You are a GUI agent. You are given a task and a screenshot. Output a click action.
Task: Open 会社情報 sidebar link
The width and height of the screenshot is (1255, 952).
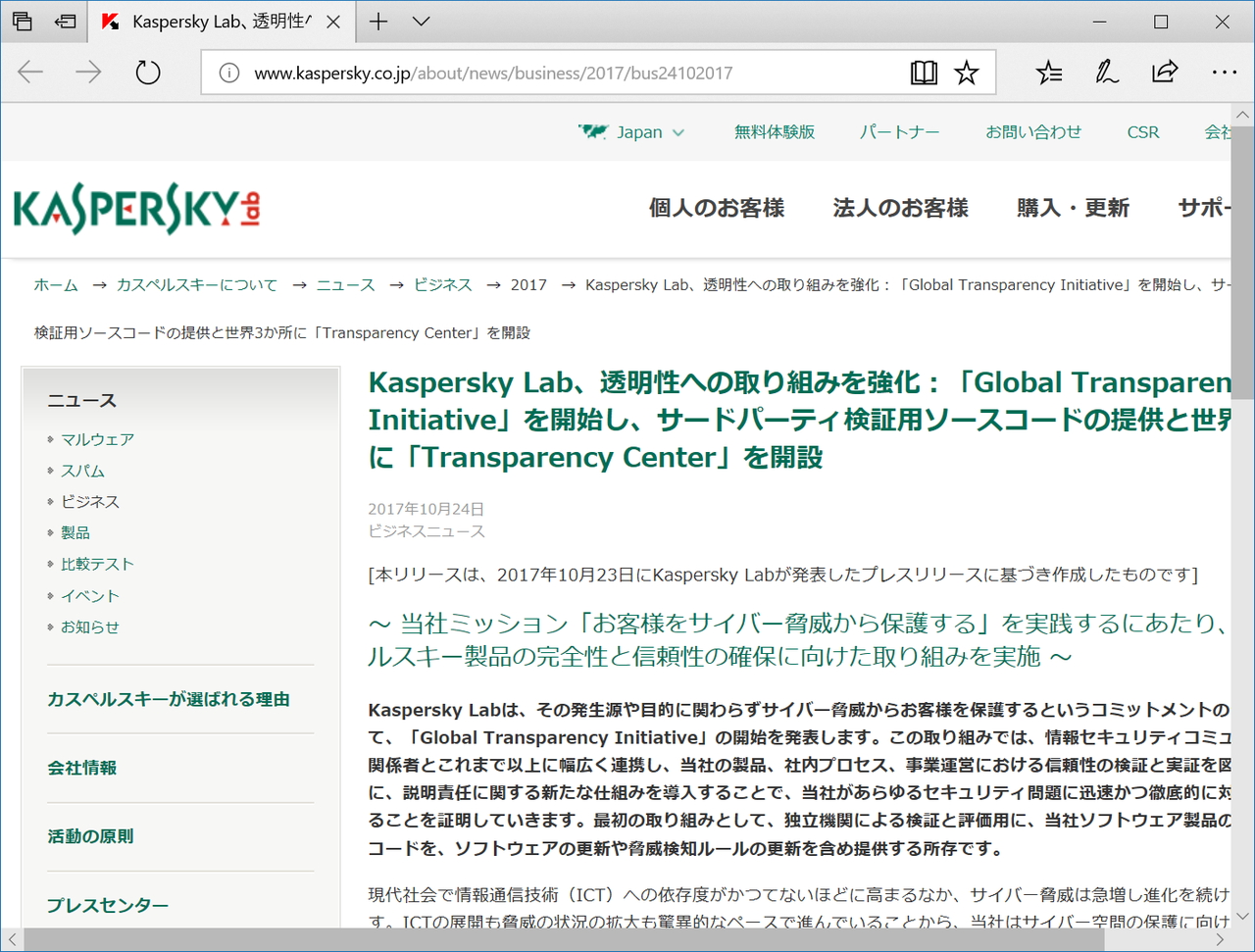click(82, 769)
